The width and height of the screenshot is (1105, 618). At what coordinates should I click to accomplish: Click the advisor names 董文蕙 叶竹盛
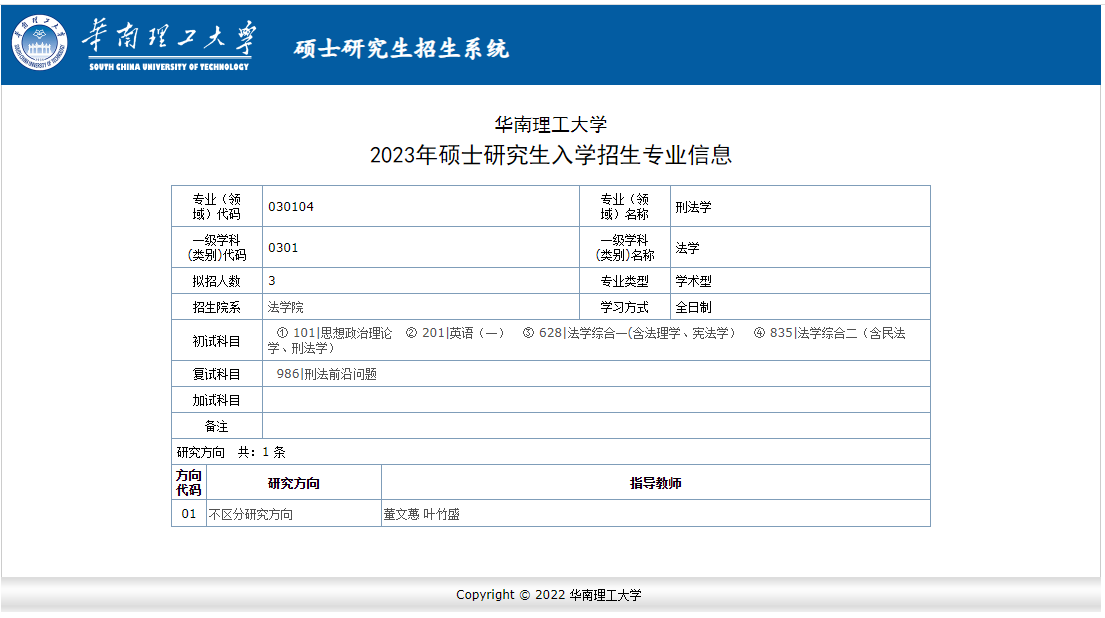click(x=421, y=514)
